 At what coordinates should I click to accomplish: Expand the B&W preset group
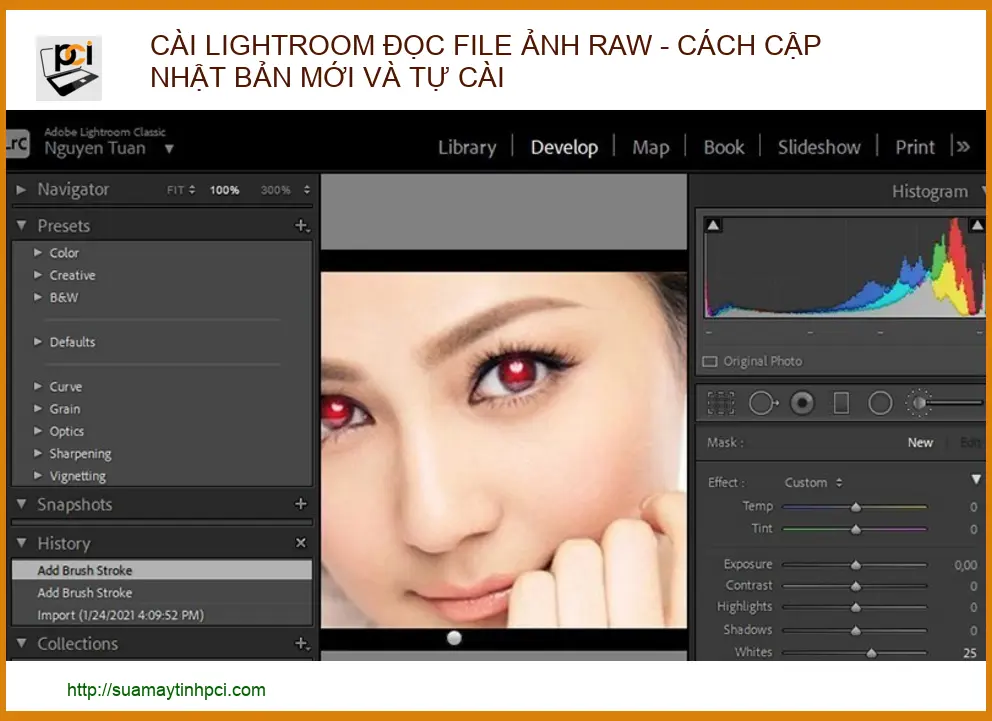click(x=38, y=297)
